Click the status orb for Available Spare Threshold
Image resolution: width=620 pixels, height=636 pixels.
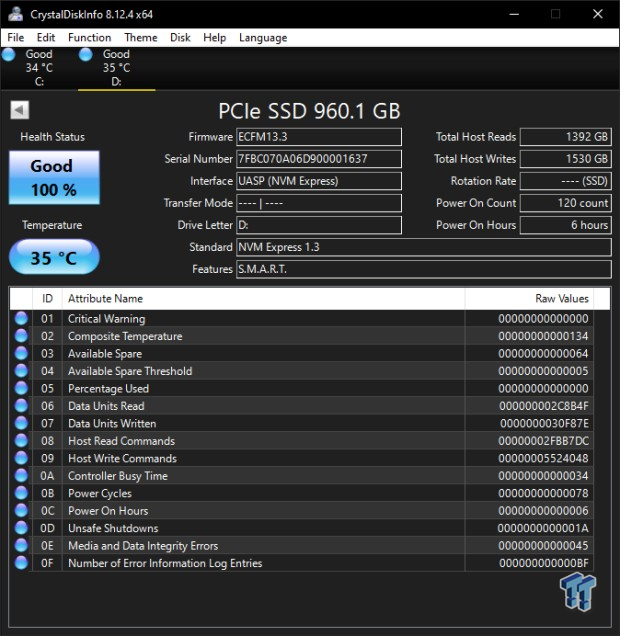click(21, 371)
